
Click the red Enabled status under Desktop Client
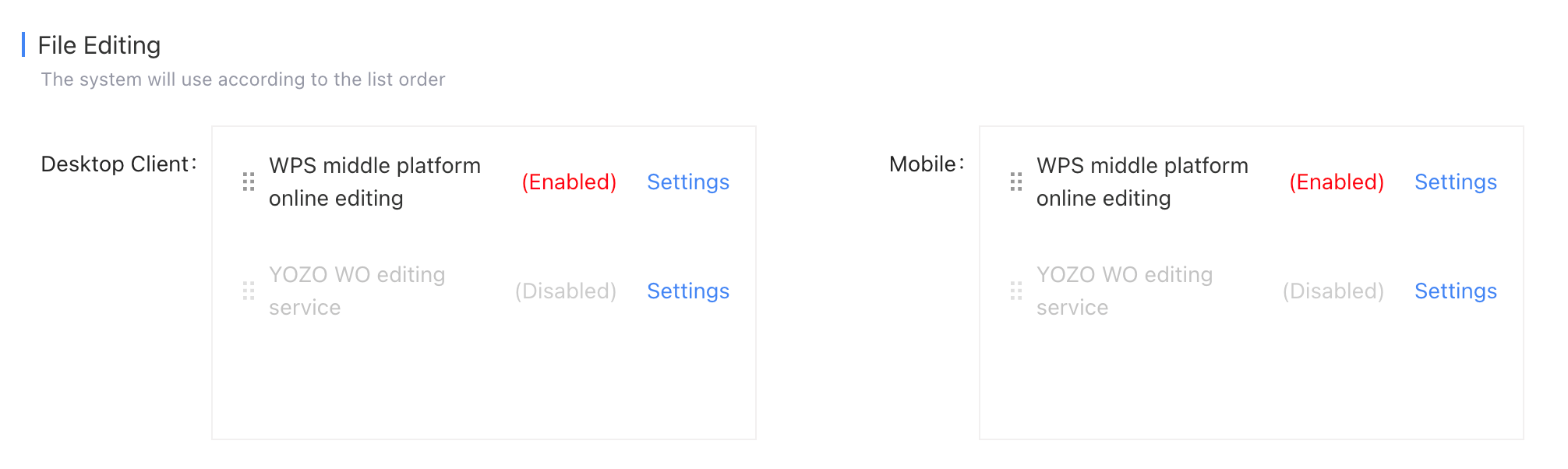pos(569,182)
